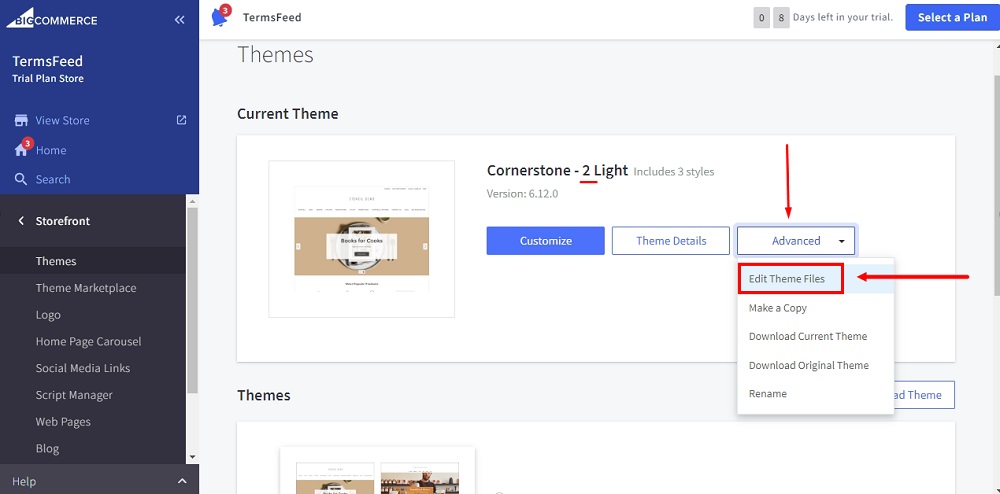Click the Search magnifier icon
The image size is (1000, 494).
(21, 180)
